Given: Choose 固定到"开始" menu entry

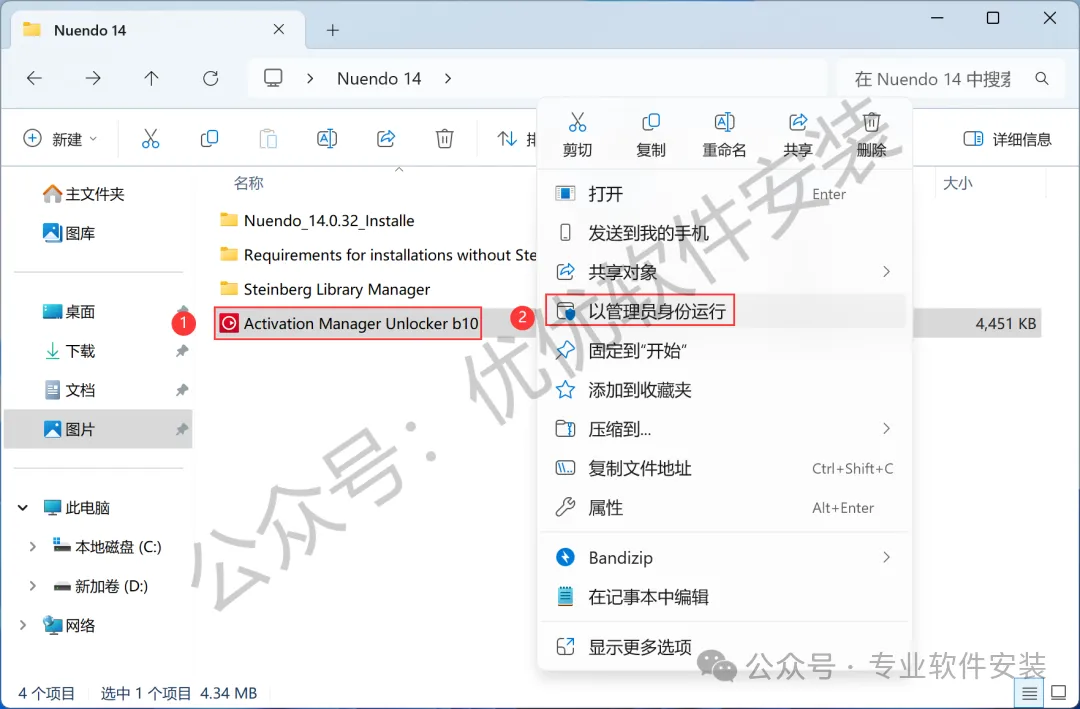Looking at the screenshot, I should tap(725, 350).
